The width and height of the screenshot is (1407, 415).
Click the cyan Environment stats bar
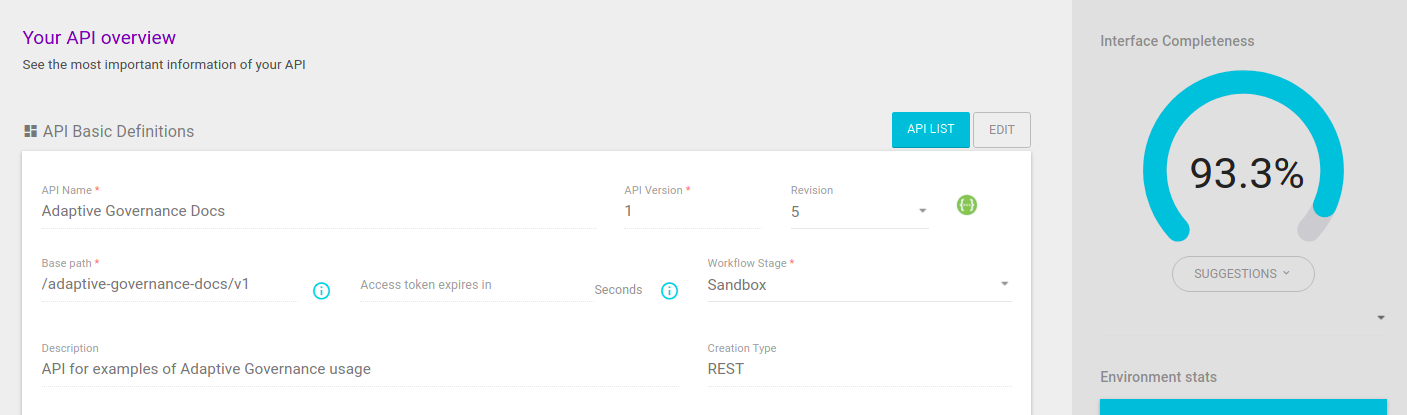(1243, 406)
